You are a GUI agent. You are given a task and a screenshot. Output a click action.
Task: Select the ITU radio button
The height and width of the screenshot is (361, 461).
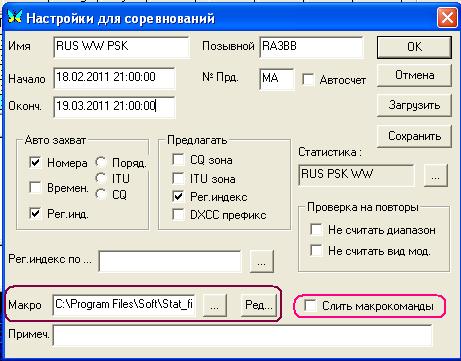101,178
